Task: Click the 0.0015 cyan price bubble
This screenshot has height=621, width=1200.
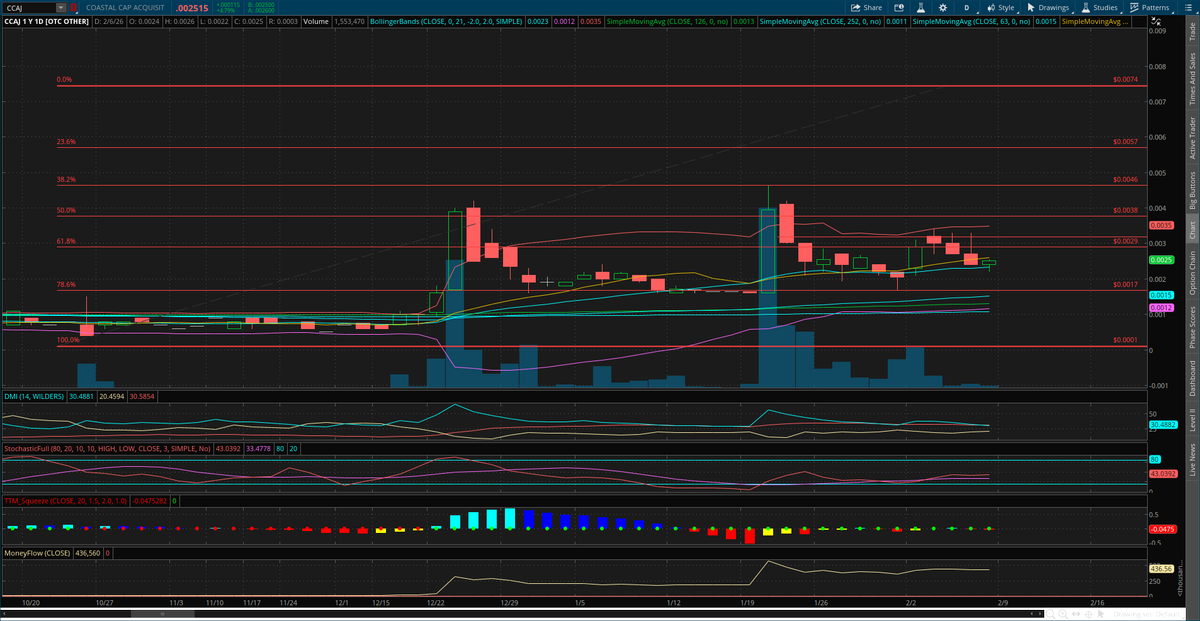Action: pos(1160,296)
